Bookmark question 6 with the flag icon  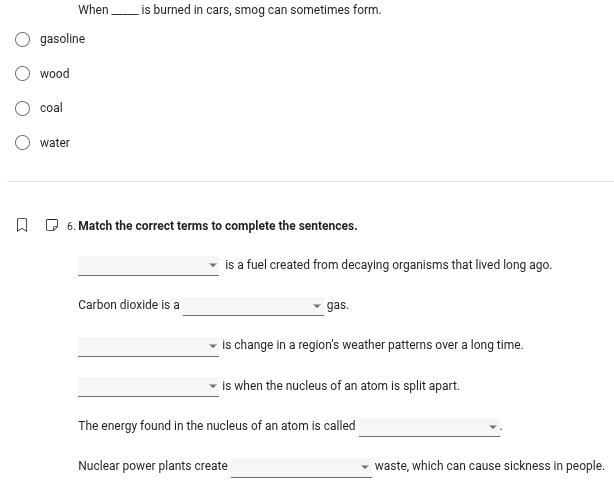tap(22, 226)
